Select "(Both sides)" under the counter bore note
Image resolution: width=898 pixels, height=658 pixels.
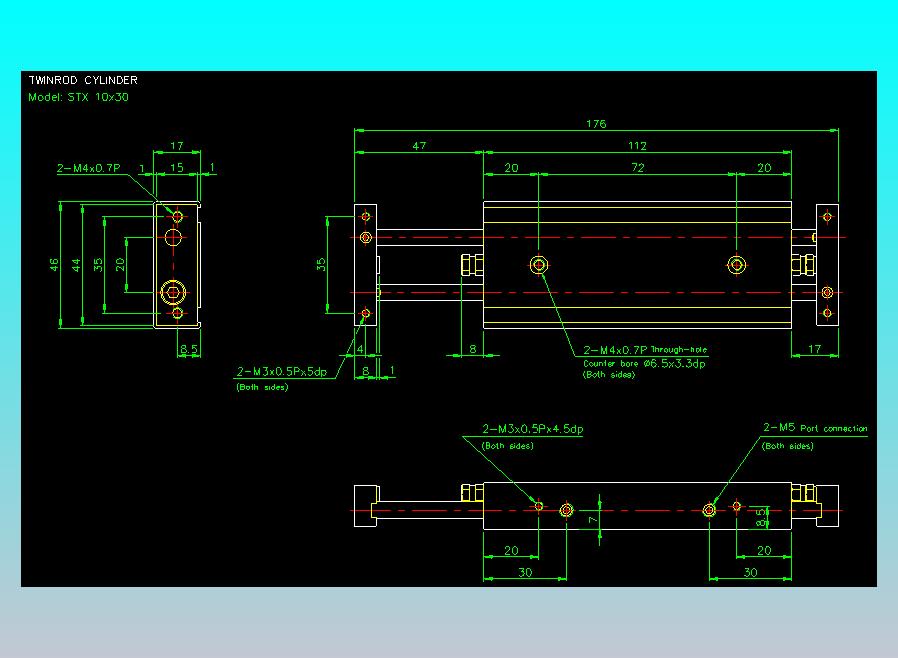pyautogui.click(x=609, y=375)
